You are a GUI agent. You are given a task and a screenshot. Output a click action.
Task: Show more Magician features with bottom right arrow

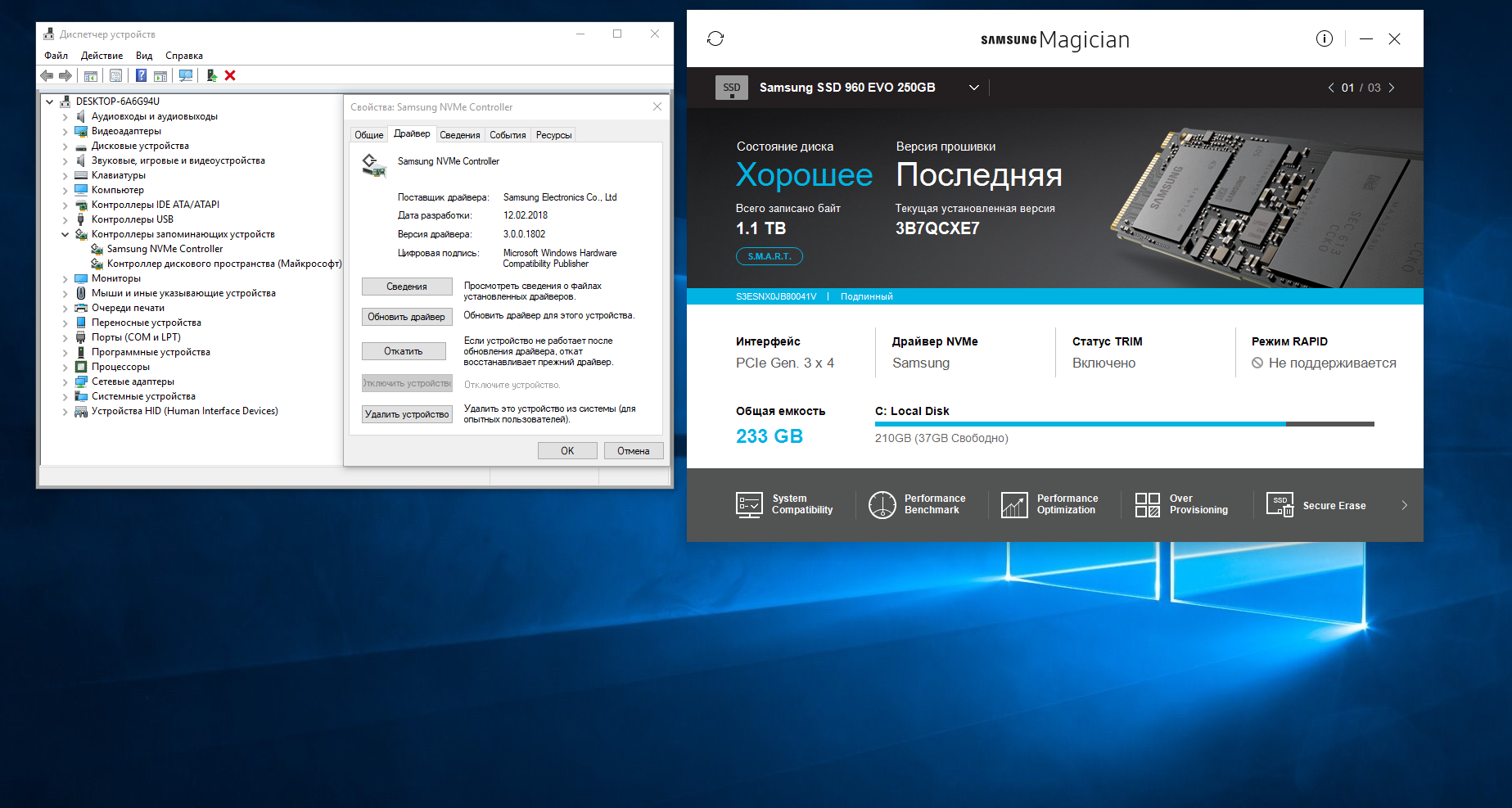point(1405,505)
